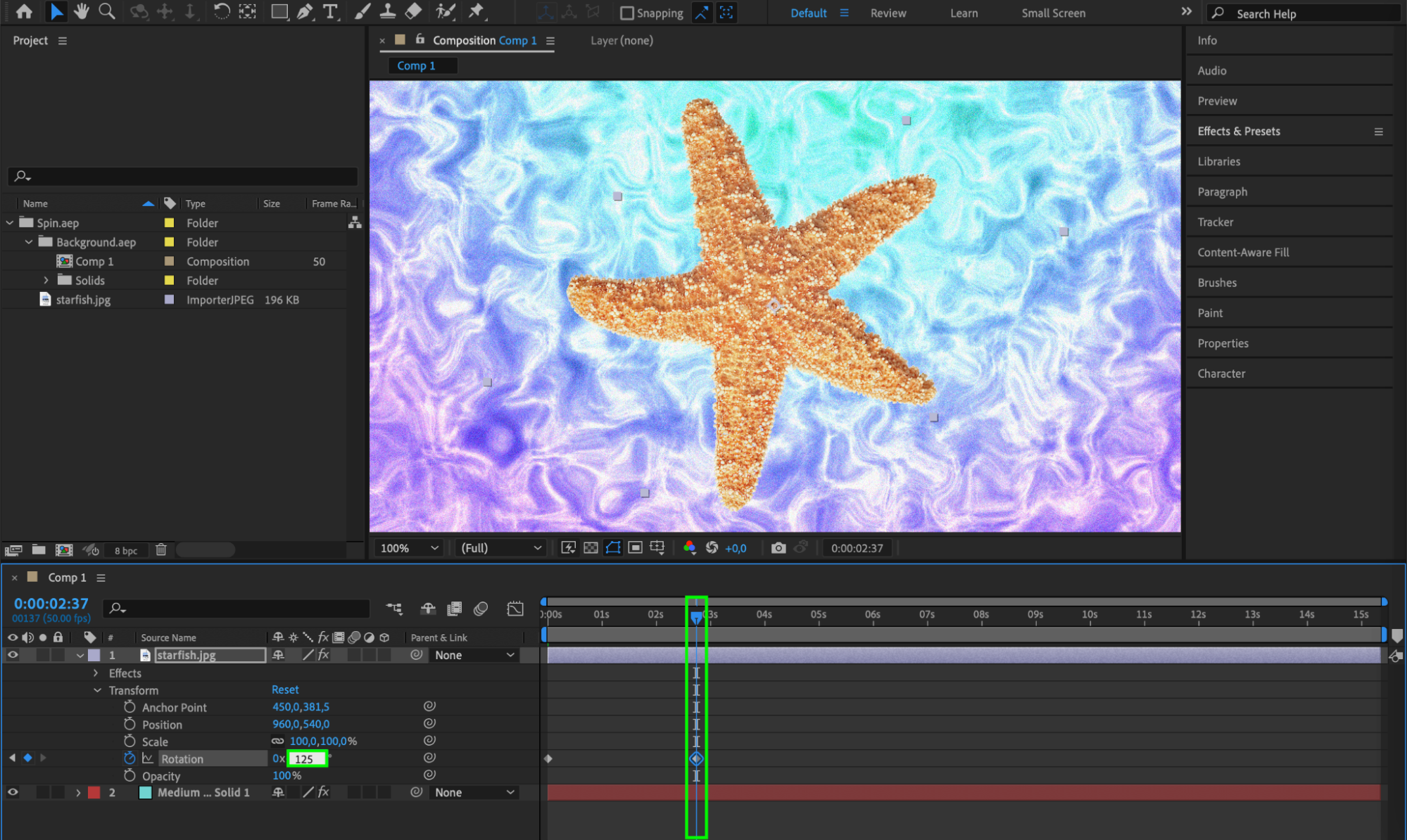Image resolution: width=1407 pixels, height=840 pixels.
Task: Select the Pen tool
Action: coord(305,11)
